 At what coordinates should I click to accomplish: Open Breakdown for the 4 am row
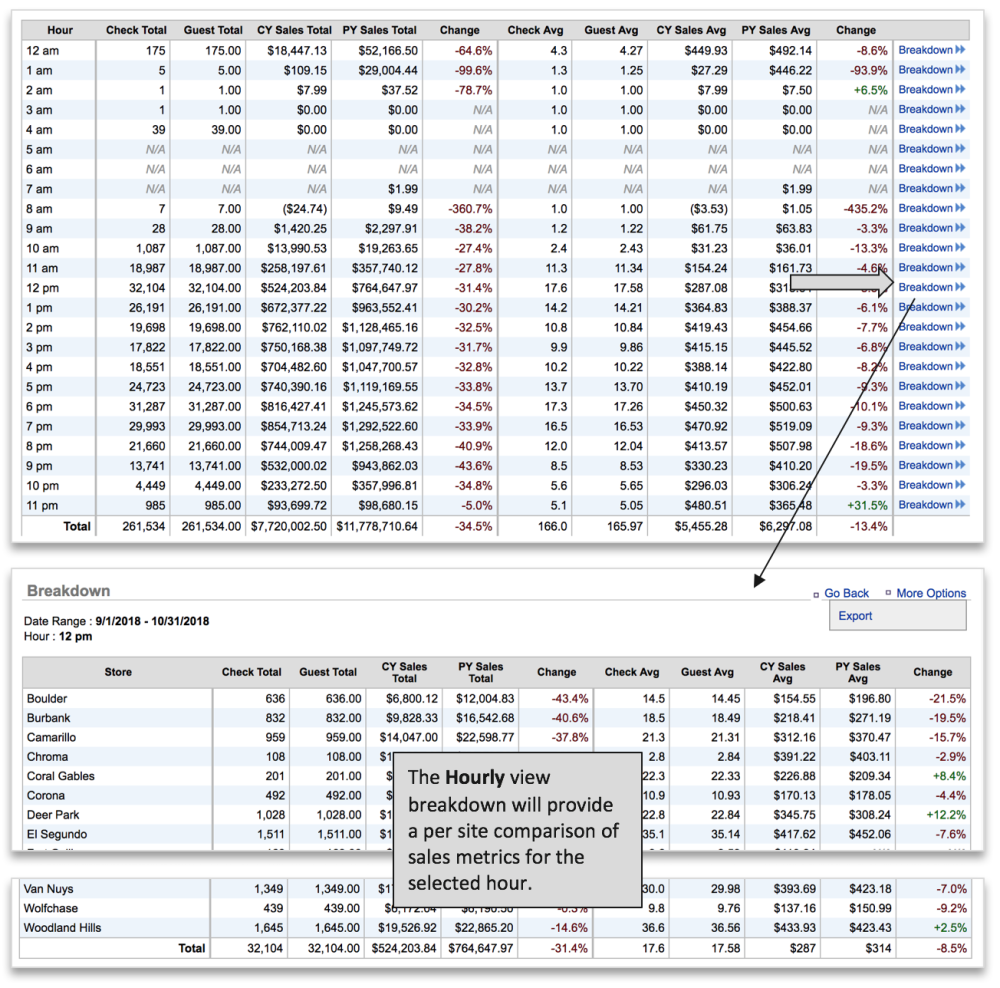(x=931, y=129)
